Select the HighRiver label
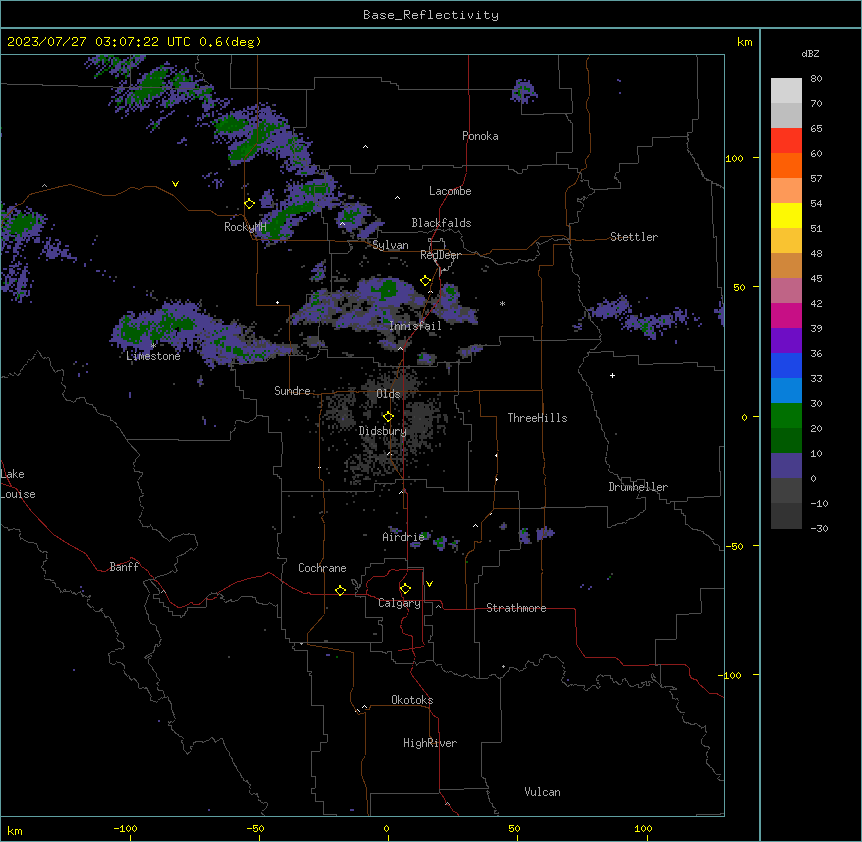This screenshot has width=862, height=842. (x=430, y=743)
